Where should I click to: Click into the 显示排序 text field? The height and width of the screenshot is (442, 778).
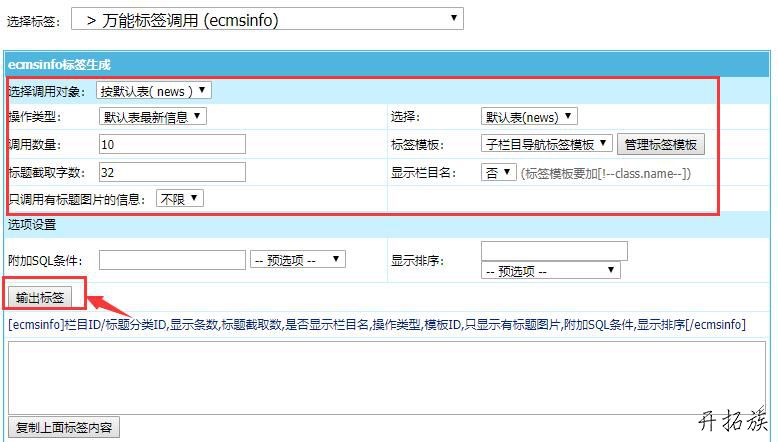pyautogui.click(x=554, y=251)
